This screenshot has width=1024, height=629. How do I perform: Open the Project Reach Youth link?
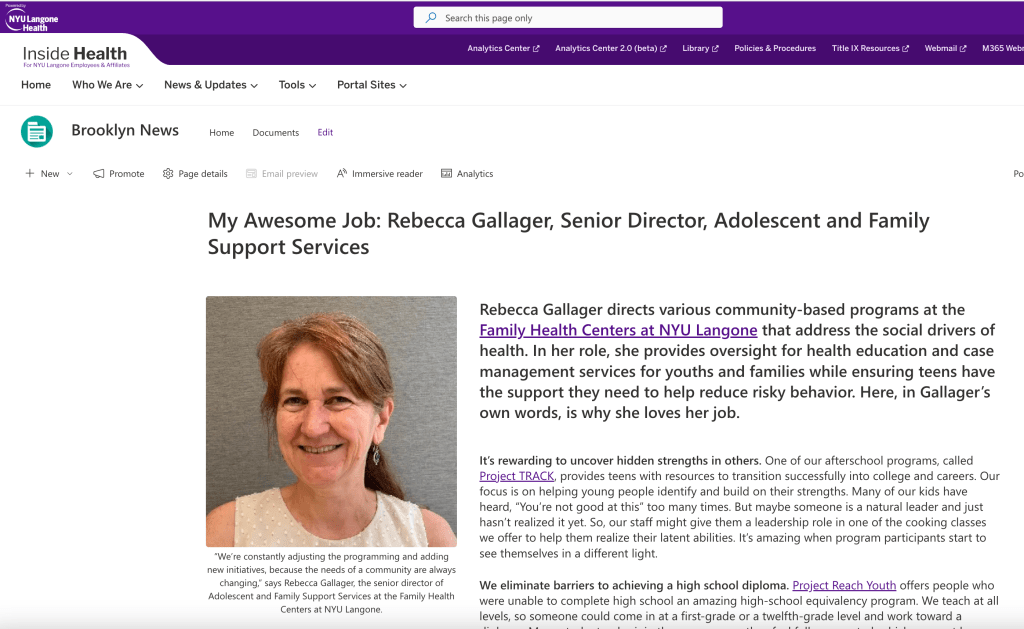(844, 585)
